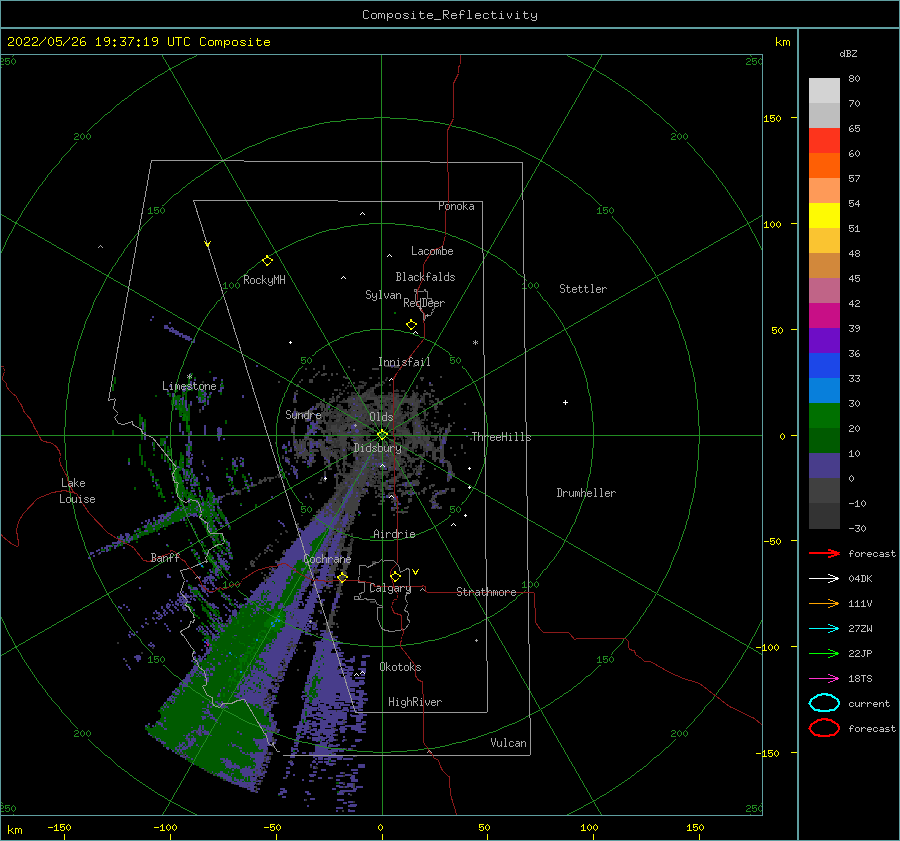Pick the 57 to 60 dBZ orange swatch

pos(824,166)
